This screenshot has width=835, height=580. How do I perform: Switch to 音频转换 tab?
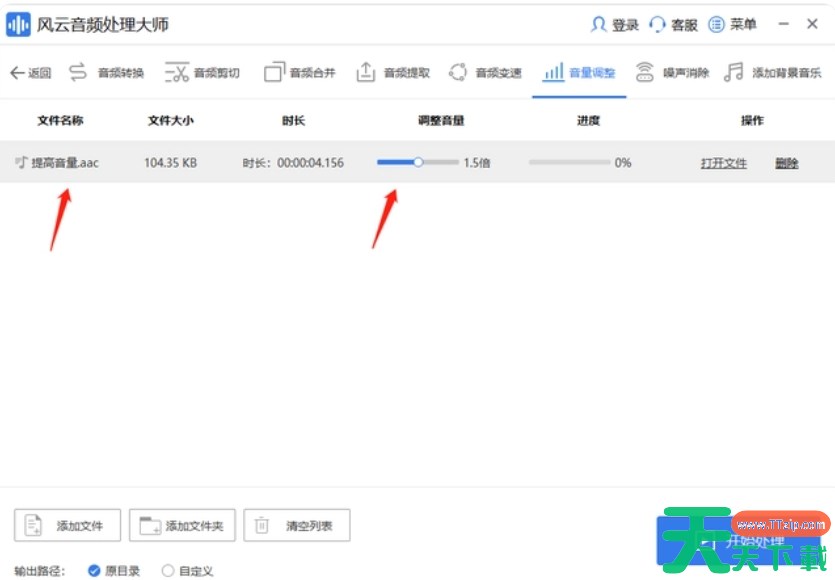click(x=107, y=72)
